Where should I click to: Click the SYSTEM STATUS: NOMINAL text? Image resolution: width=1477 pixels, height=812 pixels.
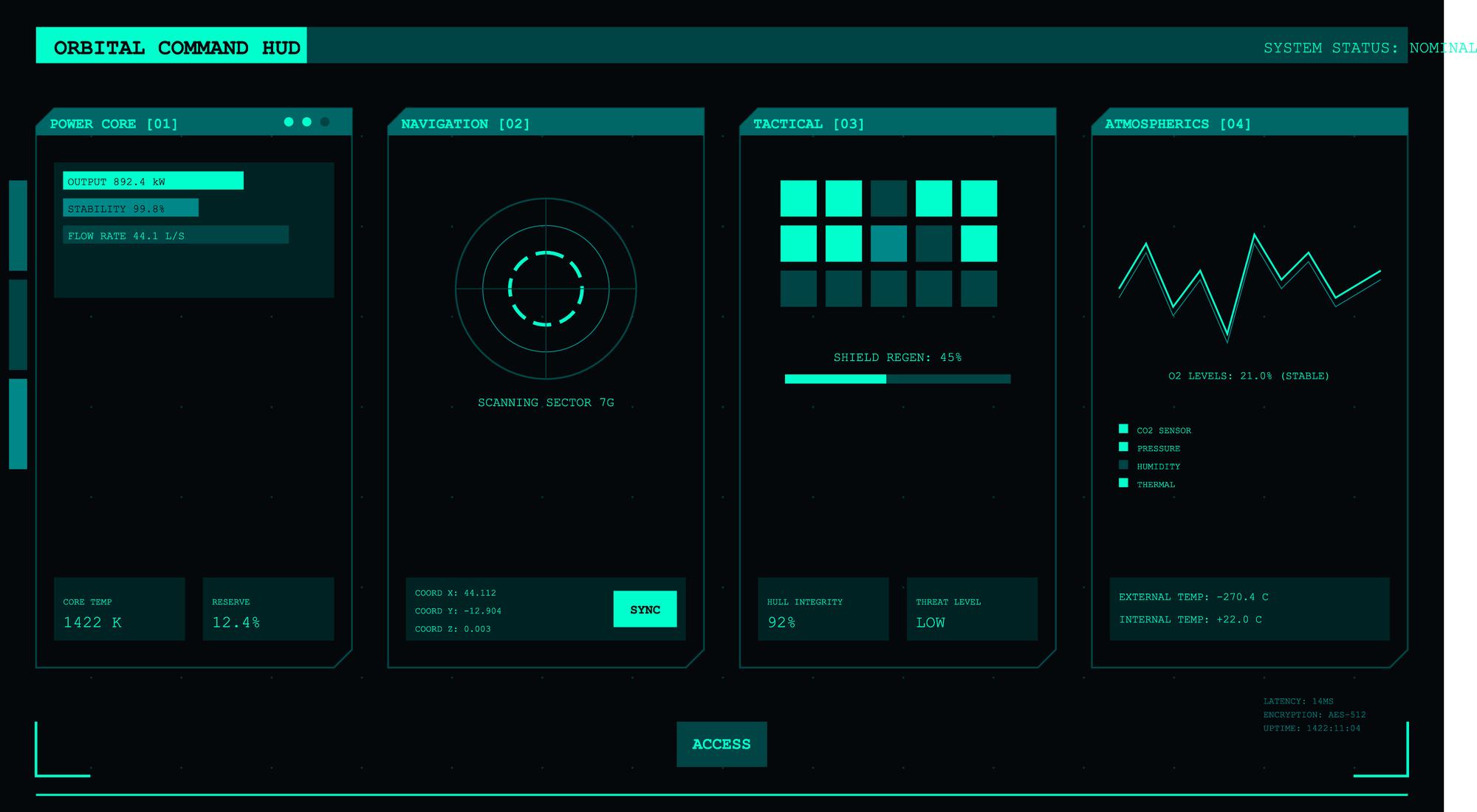(1370, 48)
